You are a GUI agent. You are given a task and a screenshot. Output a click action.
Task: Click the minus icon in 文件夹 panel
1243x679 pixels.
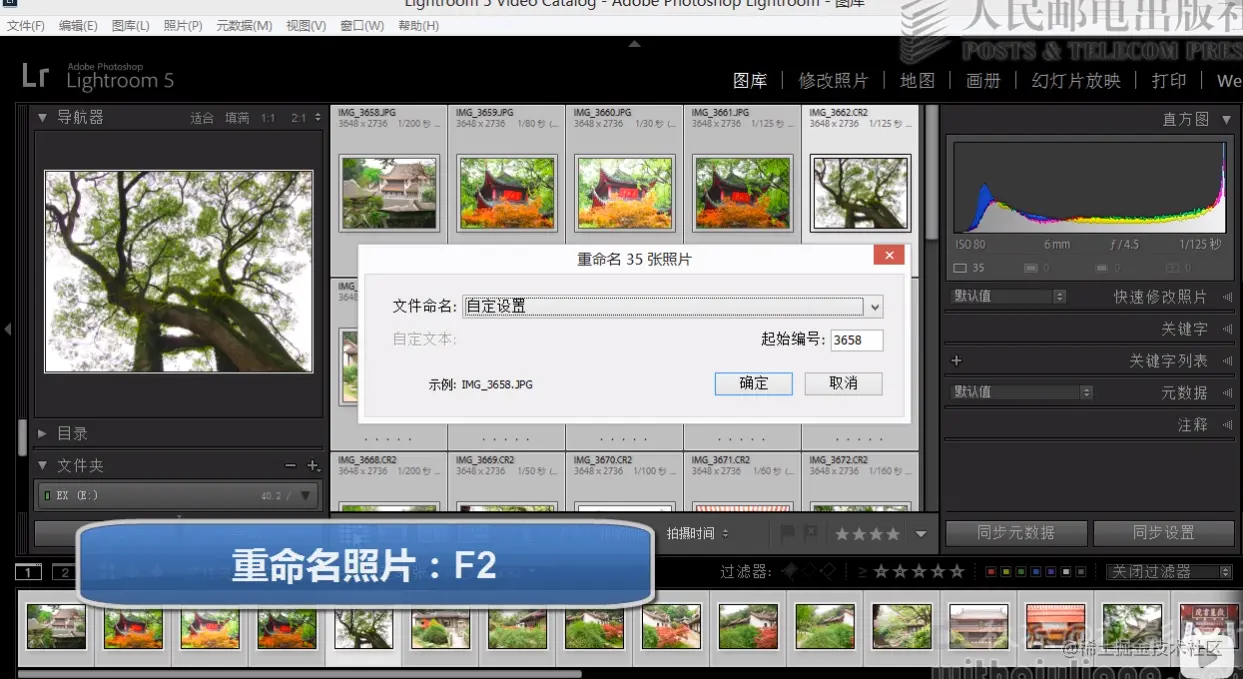tap(290, 465)
